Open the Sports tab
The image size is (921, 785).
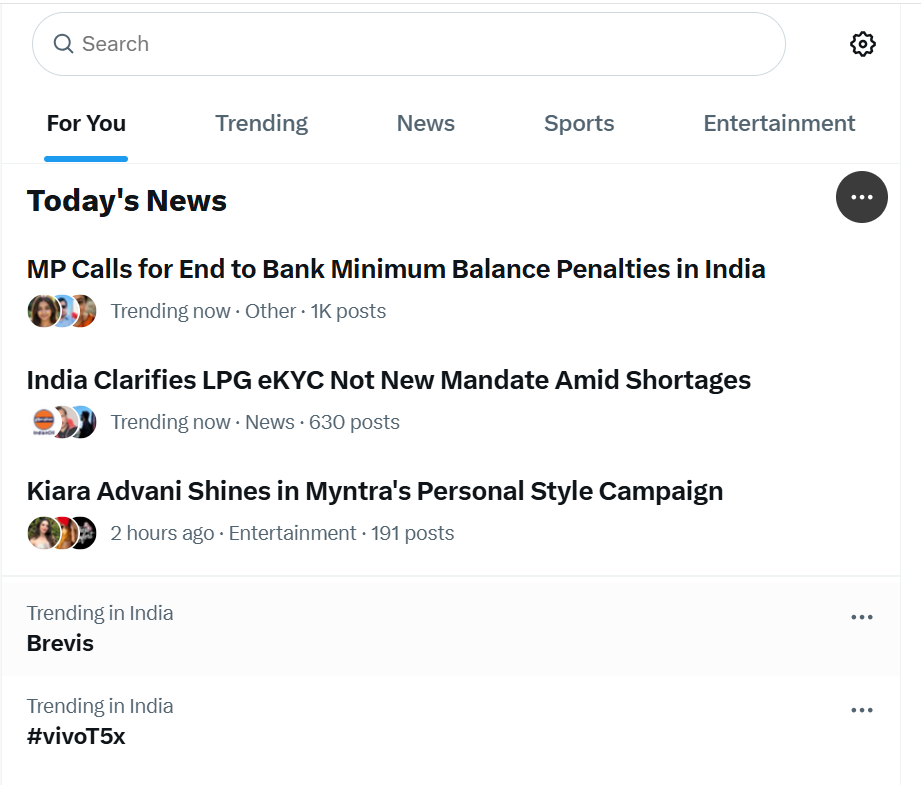pyautogui.click(x=579, y=124)
